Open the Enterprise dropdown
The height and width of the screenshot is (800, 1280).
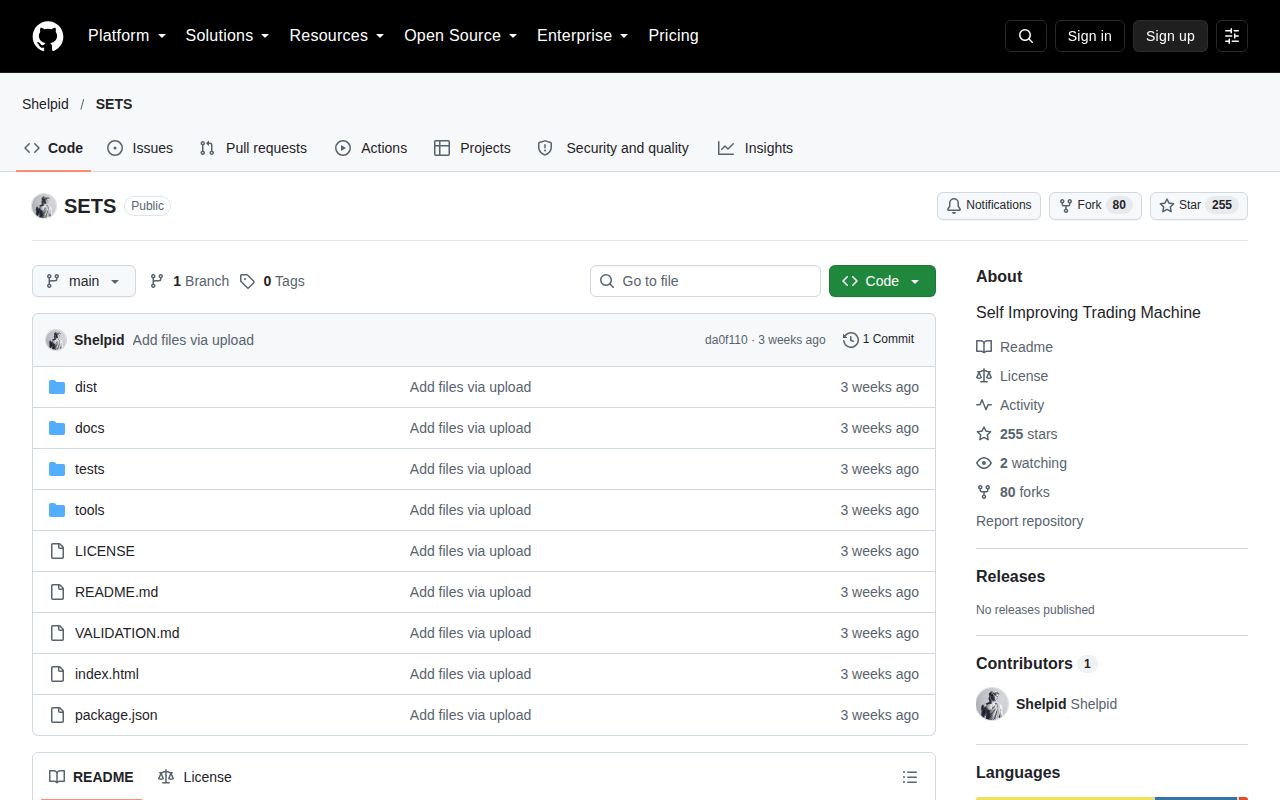[x=583, y=36]
